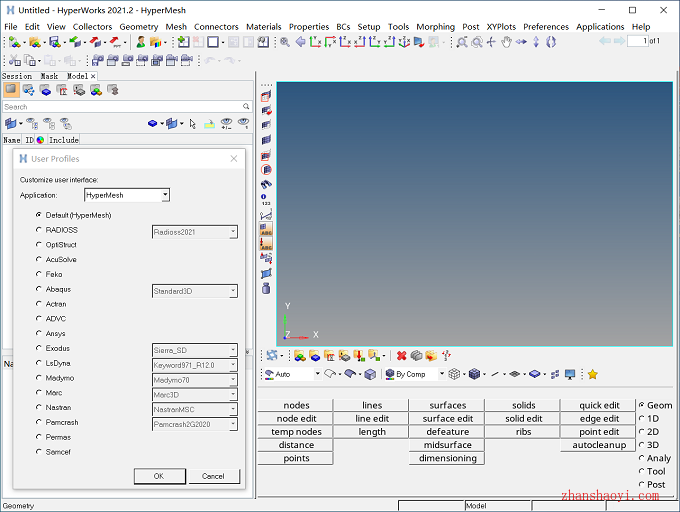Open the Geometry menu
This screenshot has width=680, height=512.
point(139,27)
